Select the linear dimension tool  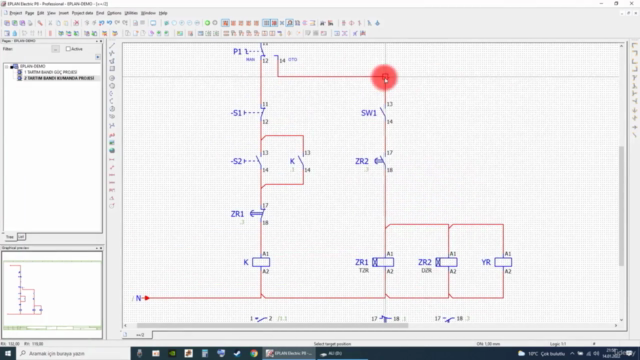coord(112,160)
